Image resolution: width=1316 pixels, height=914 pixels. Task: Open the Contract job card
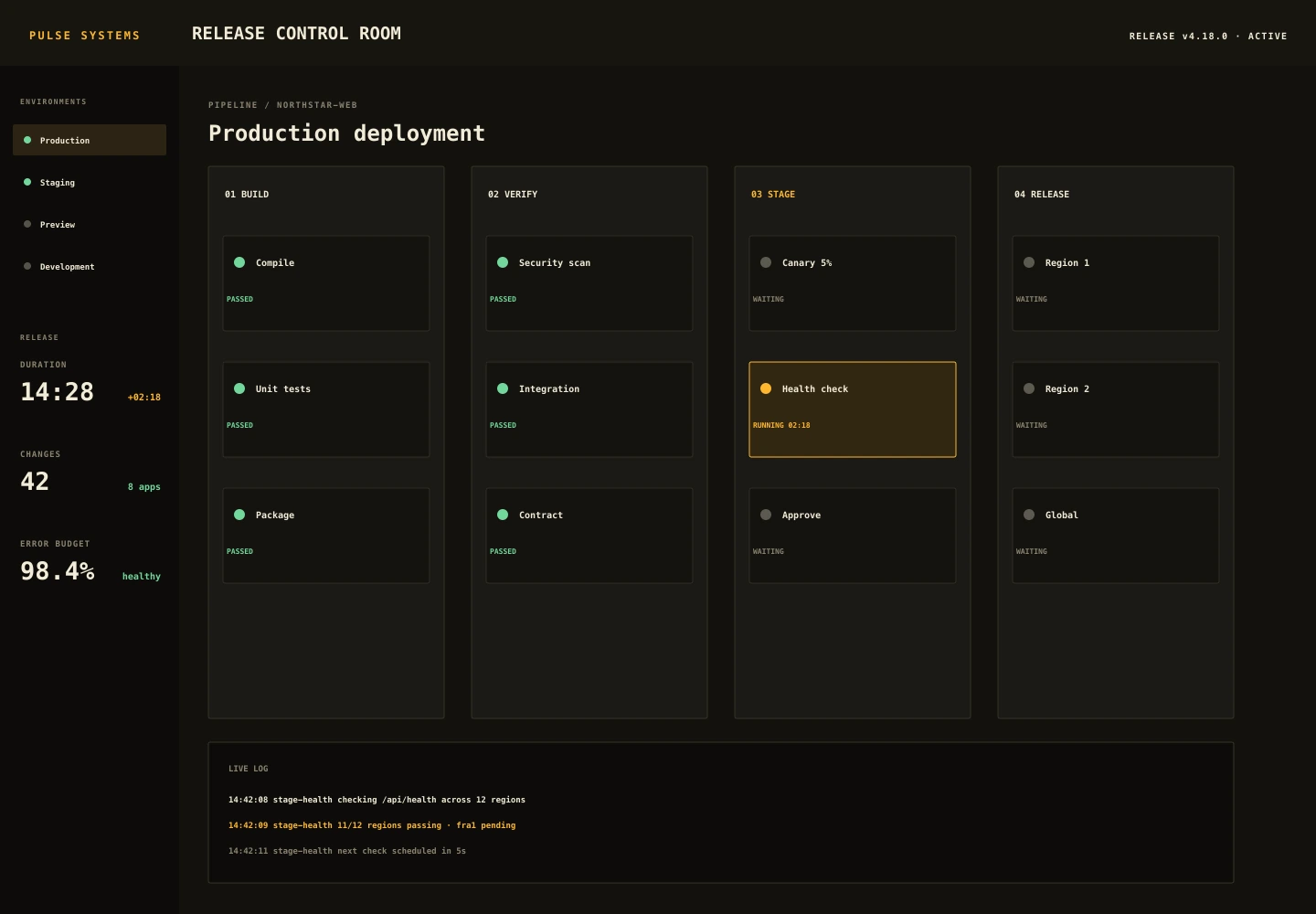coord(589,536)
